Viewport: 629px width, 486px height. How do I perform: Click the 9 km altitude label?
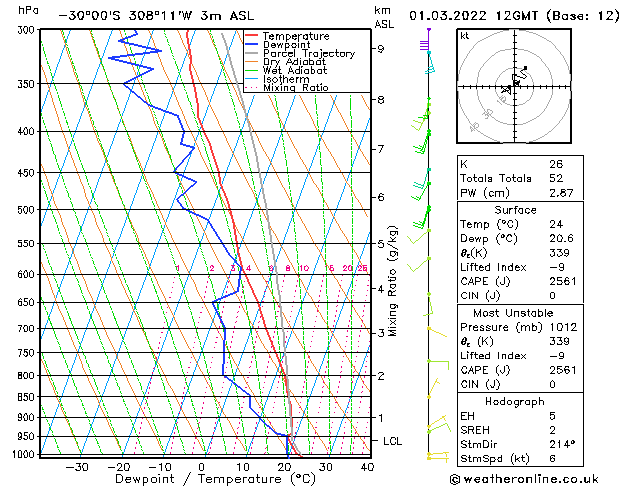[x=381, y=49]
